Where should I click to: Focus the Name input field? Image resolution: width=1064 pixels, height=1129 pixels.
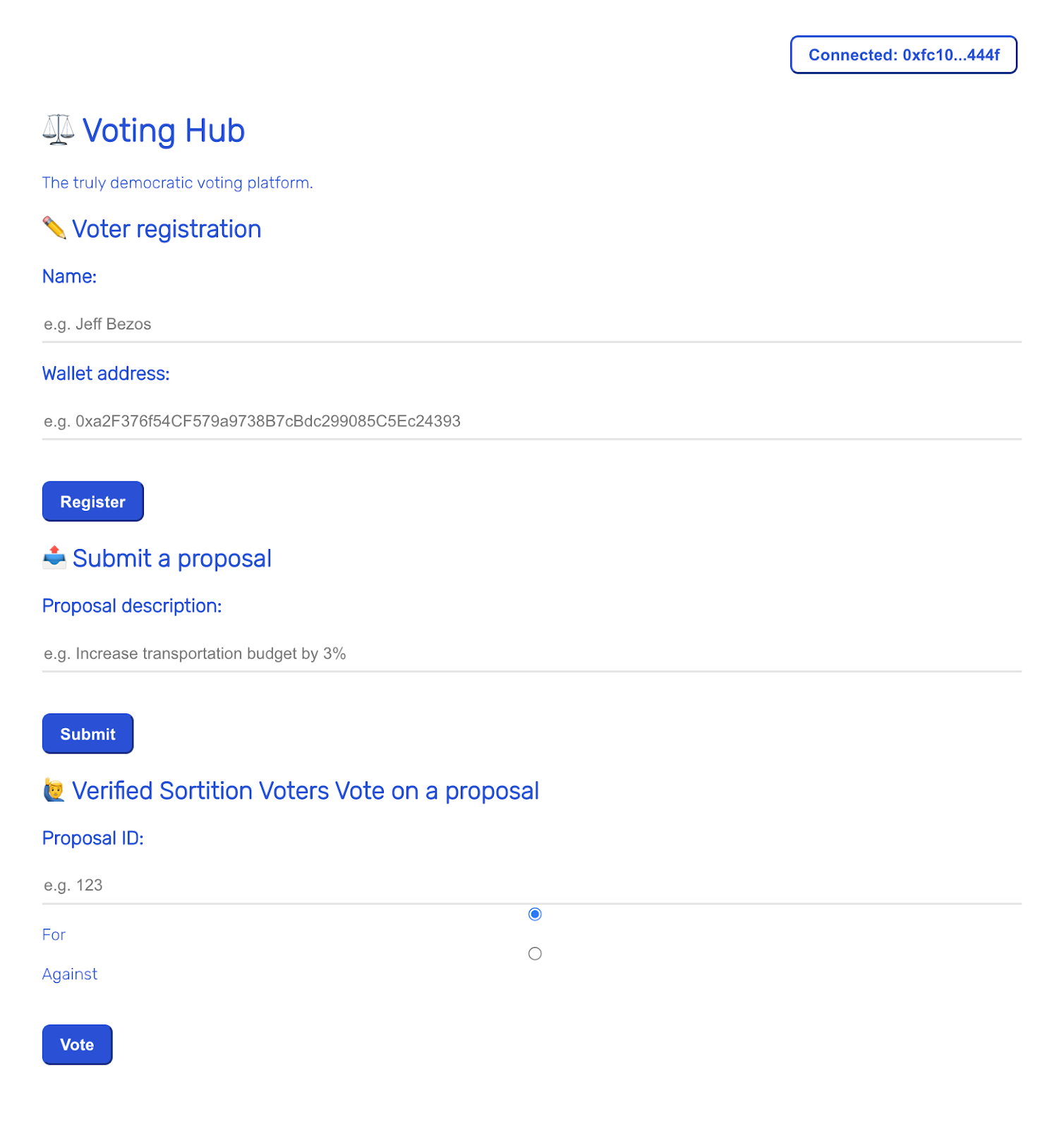click(x=532, y=324)
